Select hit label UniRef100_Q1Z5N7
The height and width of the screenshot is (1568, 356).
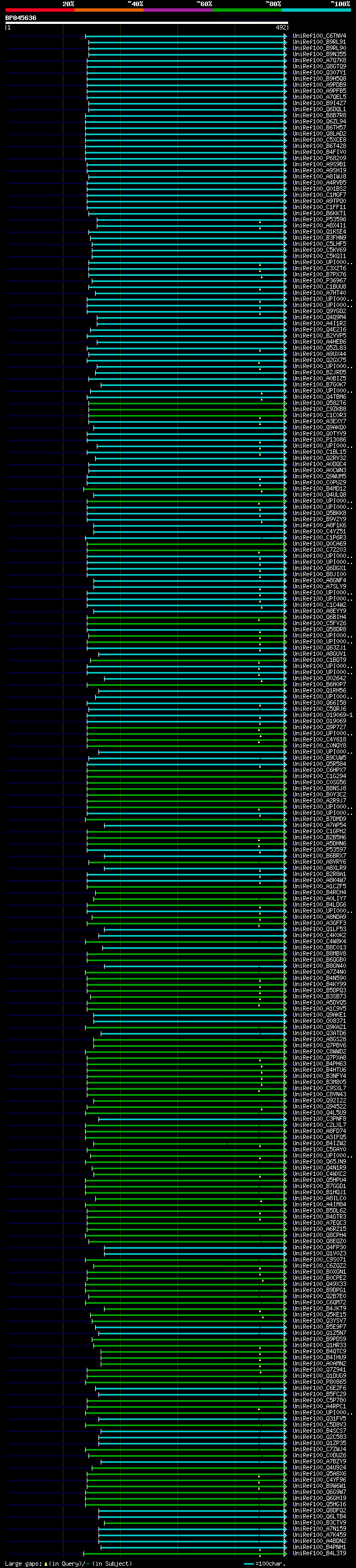319,1333
